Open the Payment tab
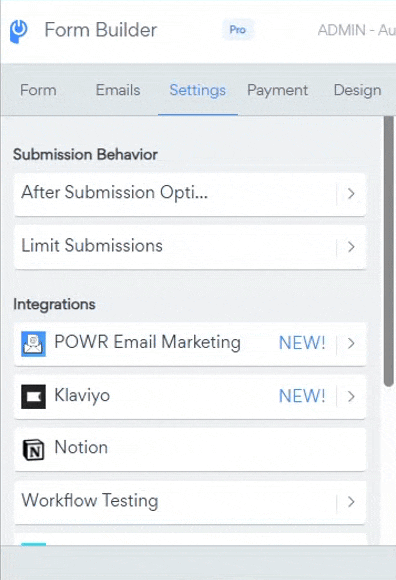396x580 pixels. click(x=277, y=90)
